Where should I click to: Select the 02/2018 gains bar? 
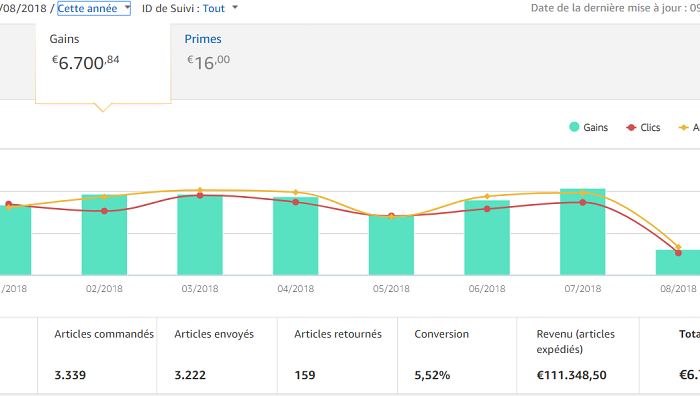tap(104, 235)
